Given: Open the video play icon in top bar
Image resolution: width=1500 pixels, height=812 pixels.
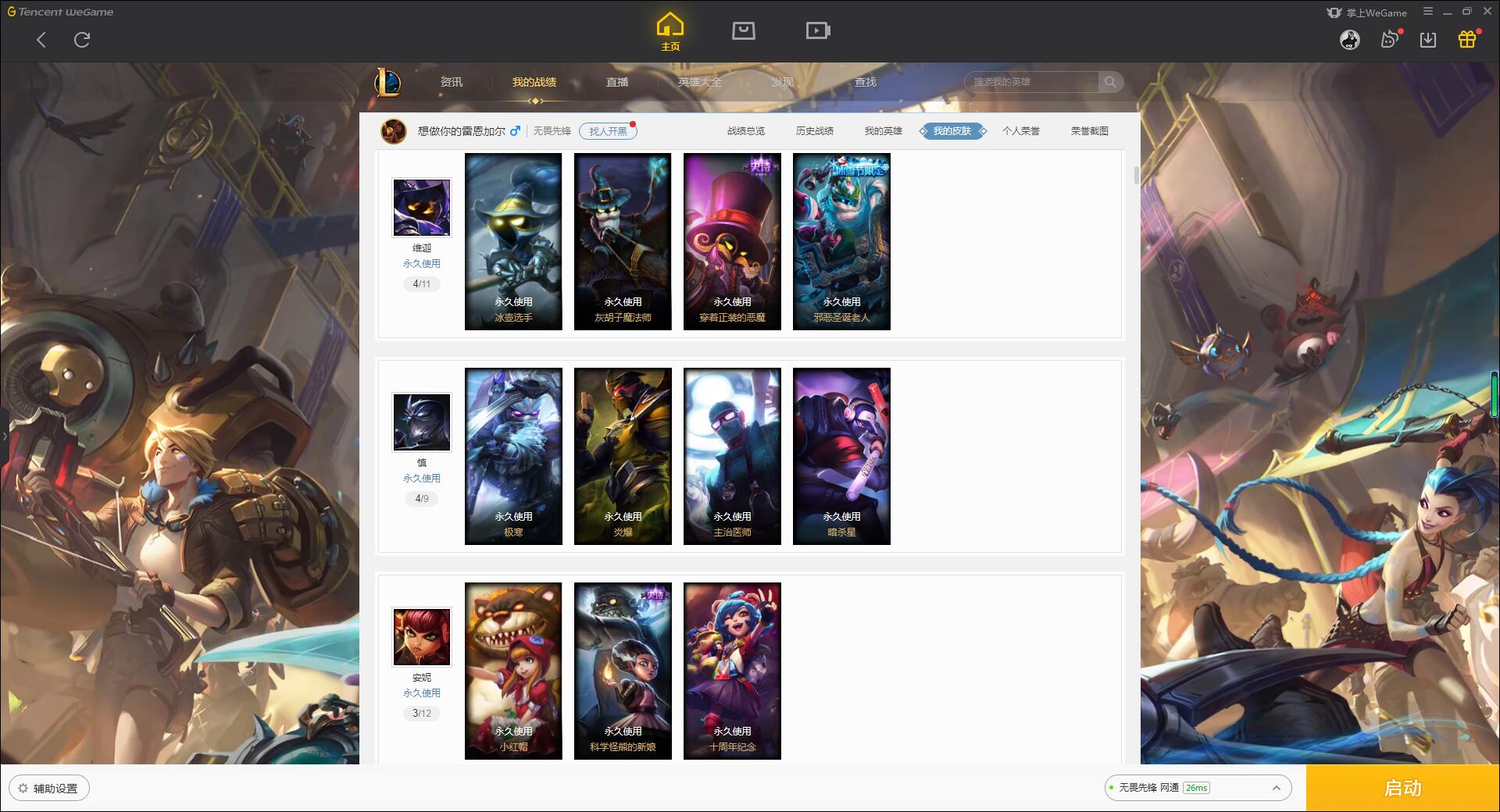Looking at the screenshot, I should (x=818, y=31).
